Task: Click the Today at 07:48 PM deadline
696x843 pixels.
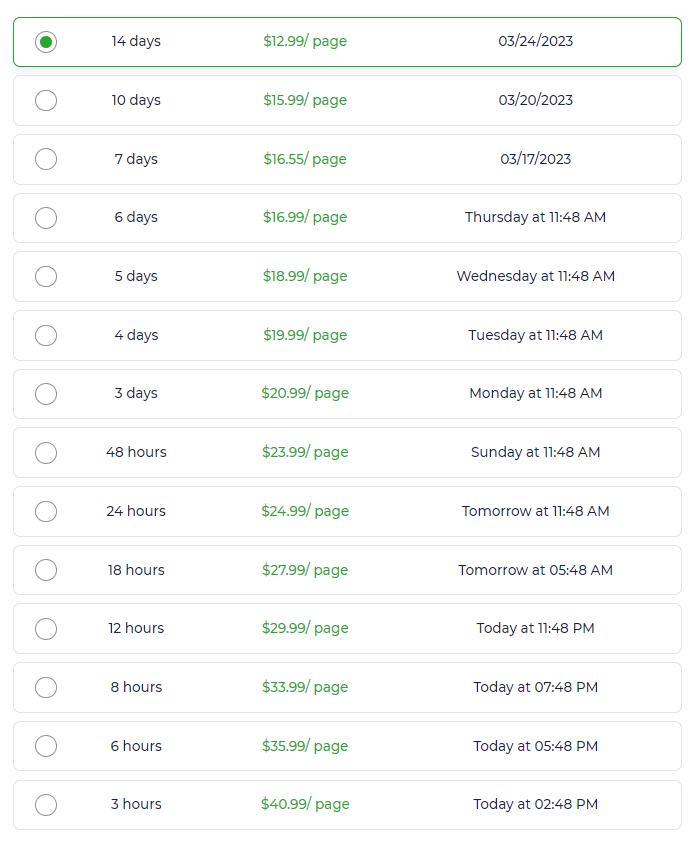Action: (x=535, y=687)
